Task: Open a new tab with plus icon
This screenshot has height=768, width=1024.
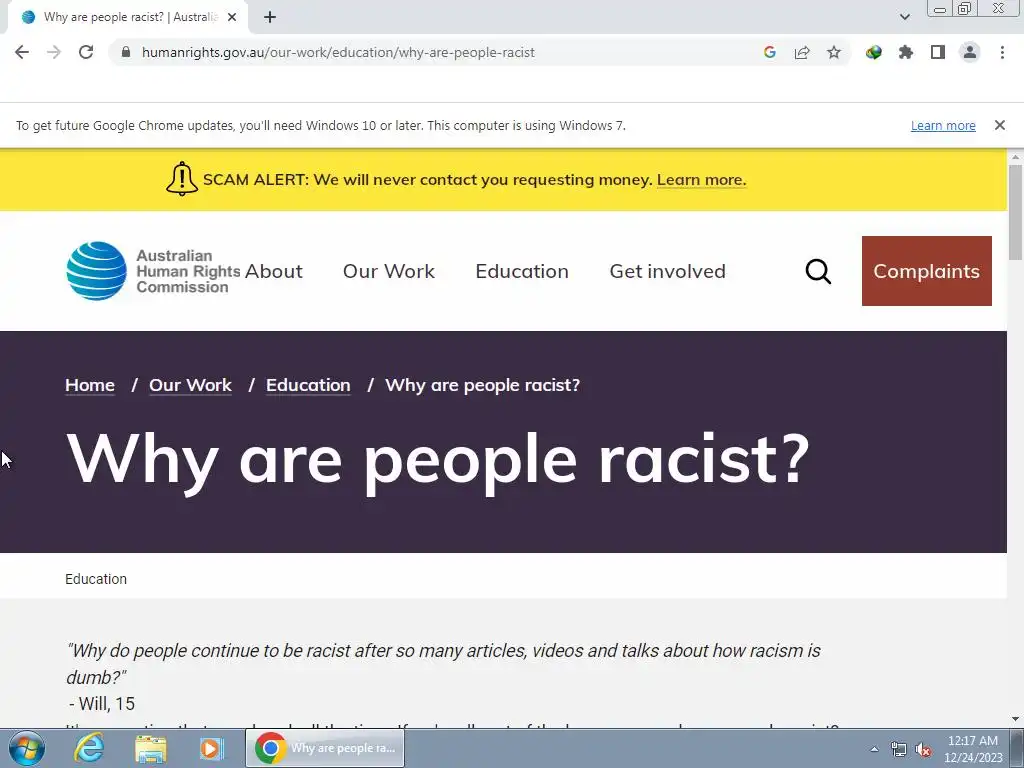Action: click(270, 18)
